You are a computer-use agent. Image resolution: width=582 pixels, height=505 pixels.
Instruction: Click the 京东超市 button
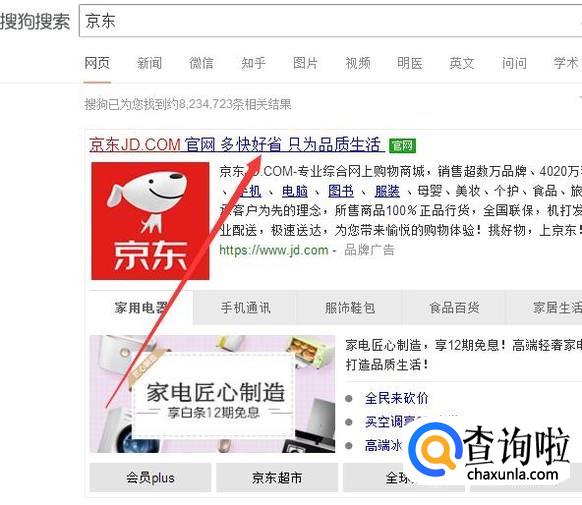277,478
